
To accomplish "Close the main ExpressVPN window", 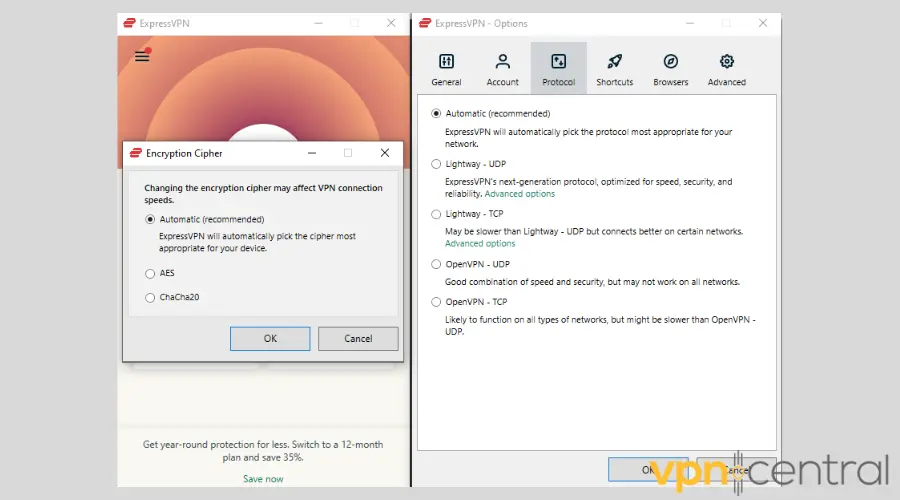I will pyautogui.click(x=391, y=23).
